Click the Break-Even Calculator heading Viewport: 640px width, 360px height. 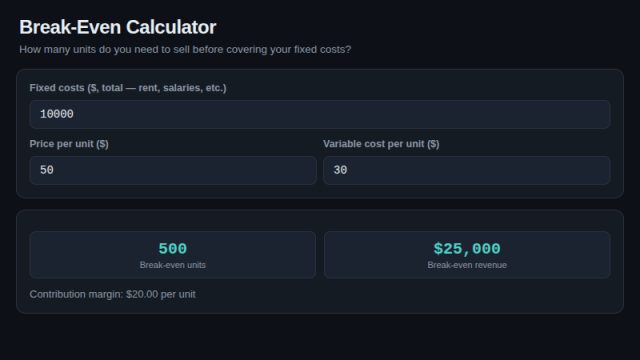tap(118, 27)
